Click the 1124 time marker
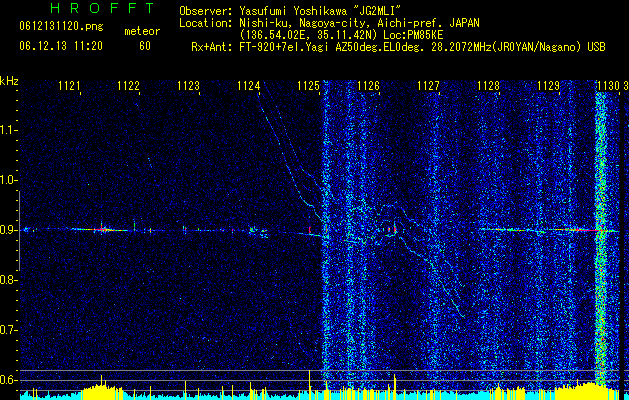Viewport: 629px width, 400px height. (x=248, y=86)
